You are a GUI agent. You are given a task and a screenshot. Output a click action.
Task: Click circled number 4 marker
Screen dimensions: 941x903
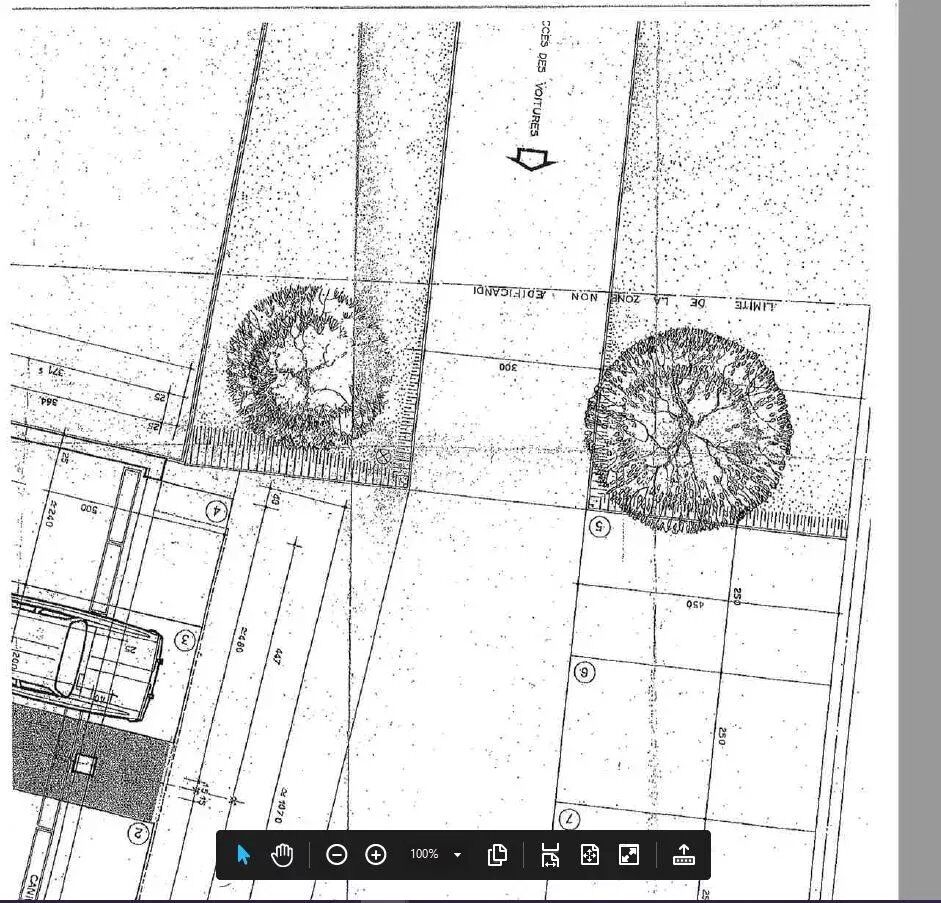(x=216, y=511)
